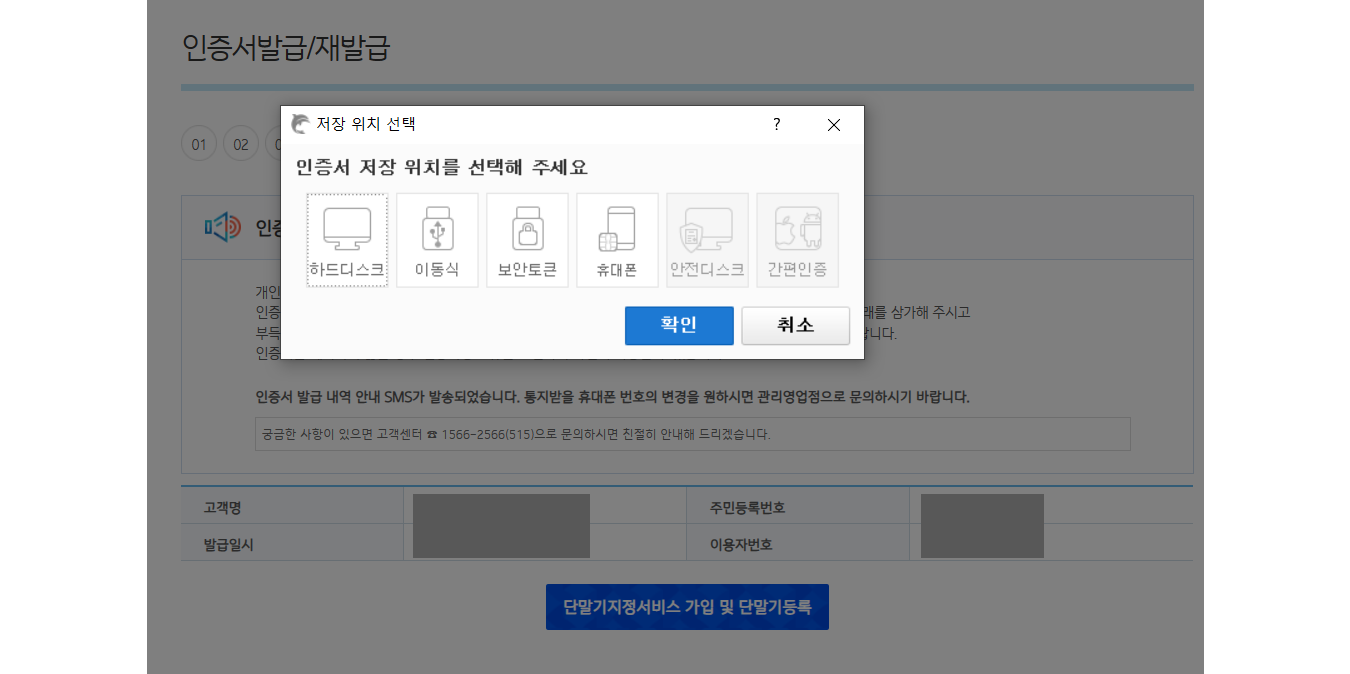Click the step 02 indicator circle
Viewport: 1350px width, 674px height.
point(240,143)
